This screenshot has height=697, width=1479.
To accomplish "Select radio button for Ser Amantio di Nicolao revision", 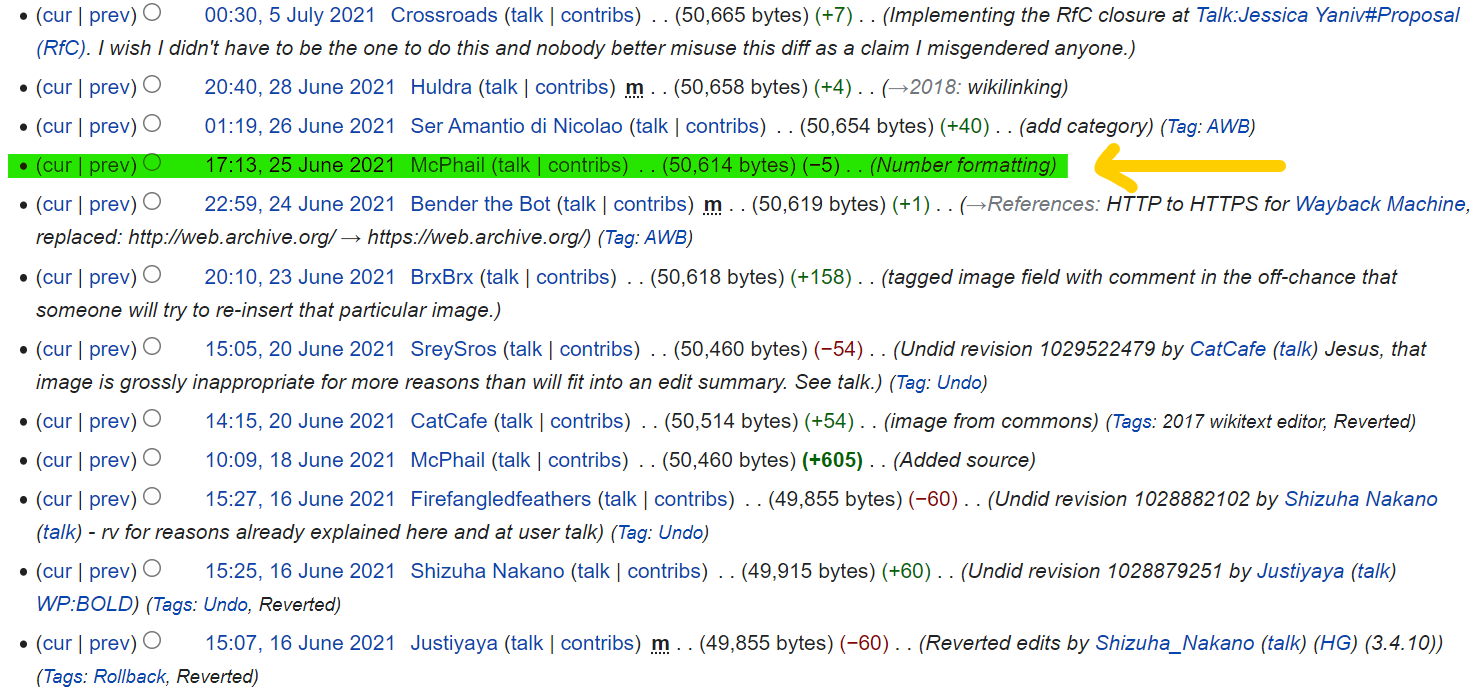I will 152,124.
